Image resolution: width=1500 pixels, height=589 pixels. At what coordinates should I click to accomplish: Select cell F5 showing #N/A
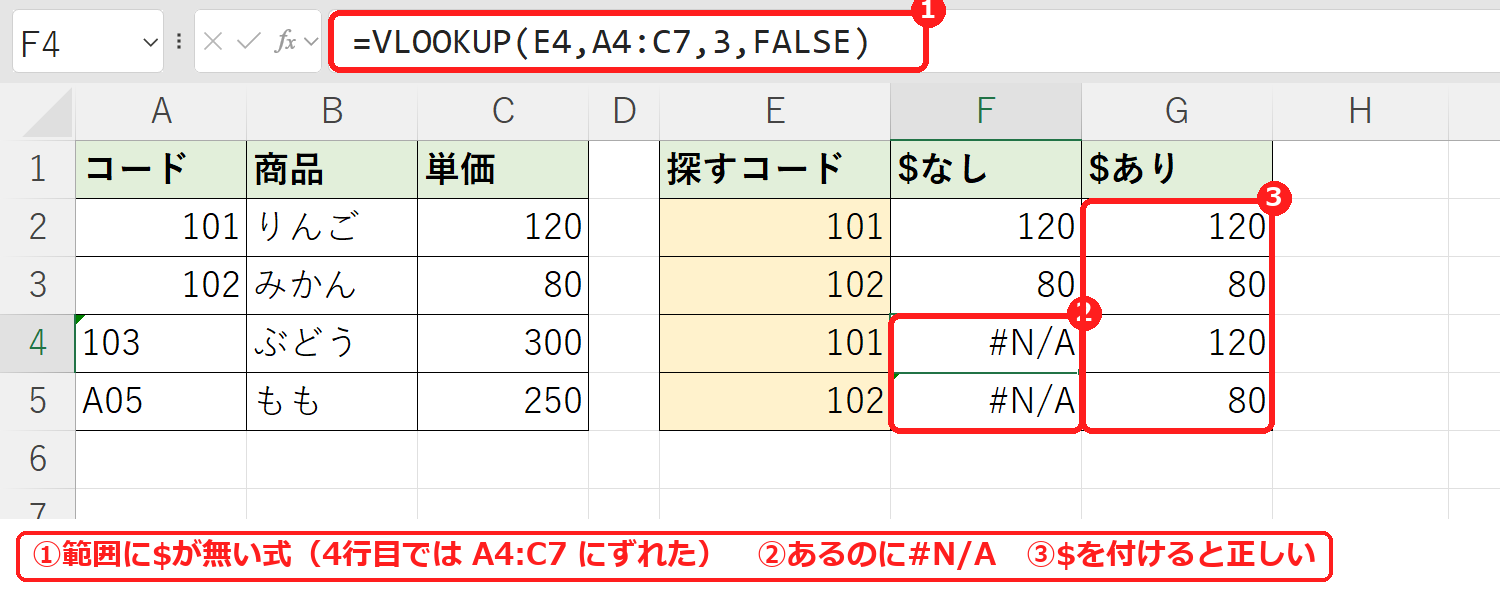pos(986,401)
